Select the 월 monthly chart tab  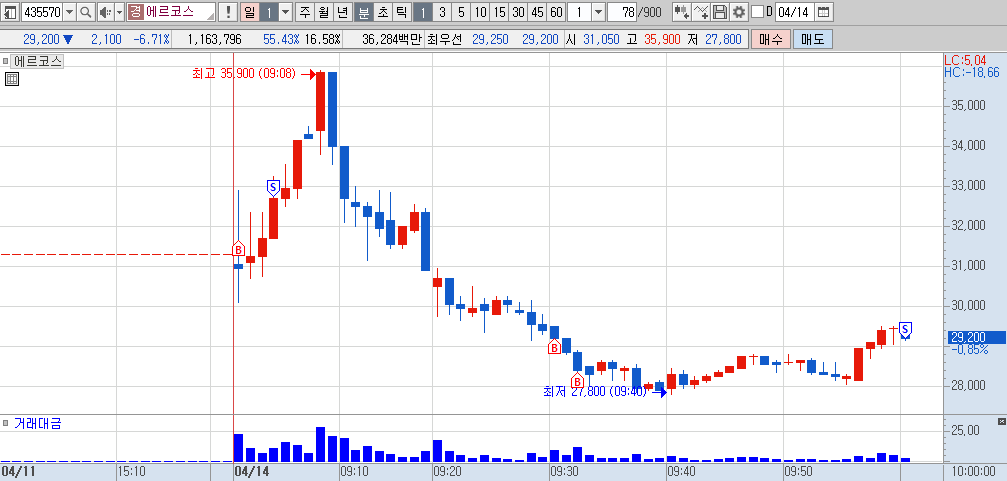[x=324, y=12]
